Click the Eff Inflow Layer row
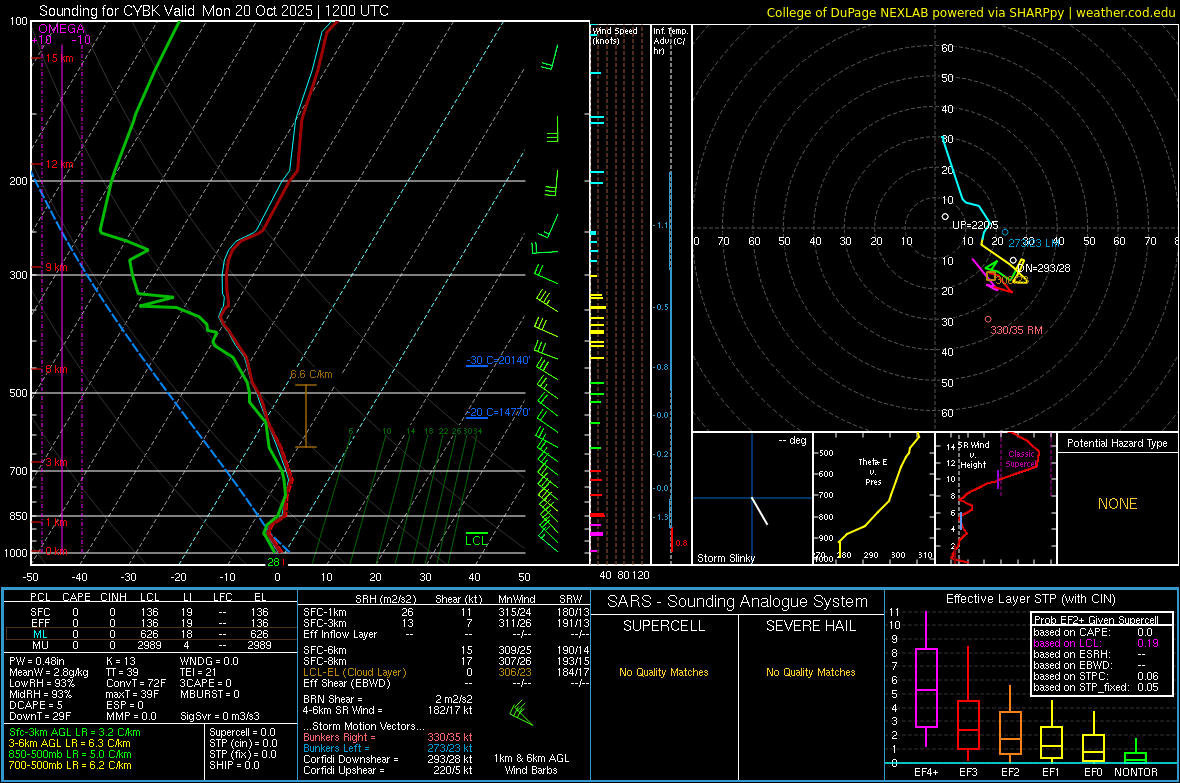Viewport: 1180px width, 783px height. click(446, 634)
